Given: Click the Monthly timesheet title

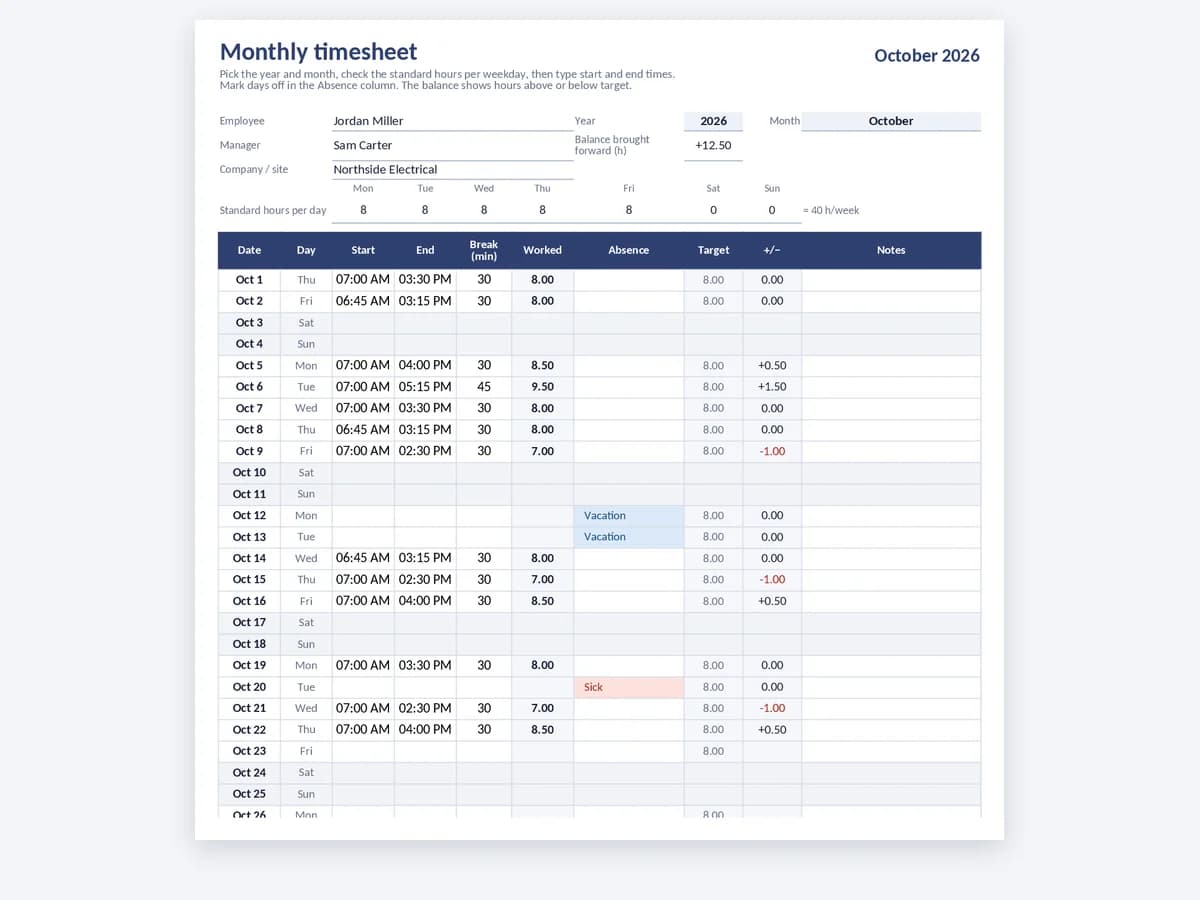Looking at the screenshot, I should pyautogui.click(x=318, y=52).
